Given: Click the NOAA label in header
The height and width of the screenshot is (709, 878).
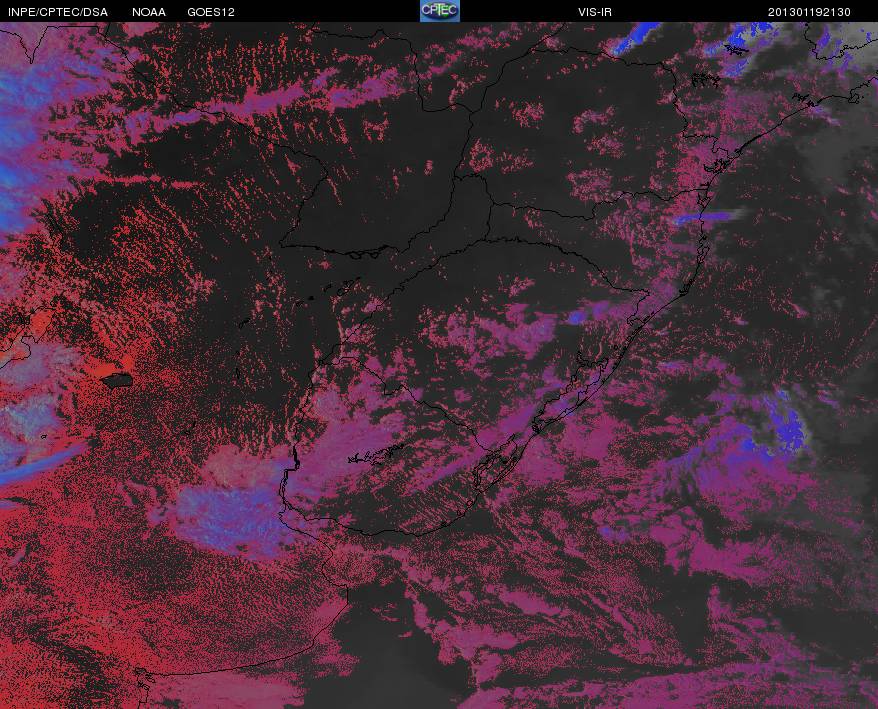Looking at the screenshot, I should click(x=149, y=12).
